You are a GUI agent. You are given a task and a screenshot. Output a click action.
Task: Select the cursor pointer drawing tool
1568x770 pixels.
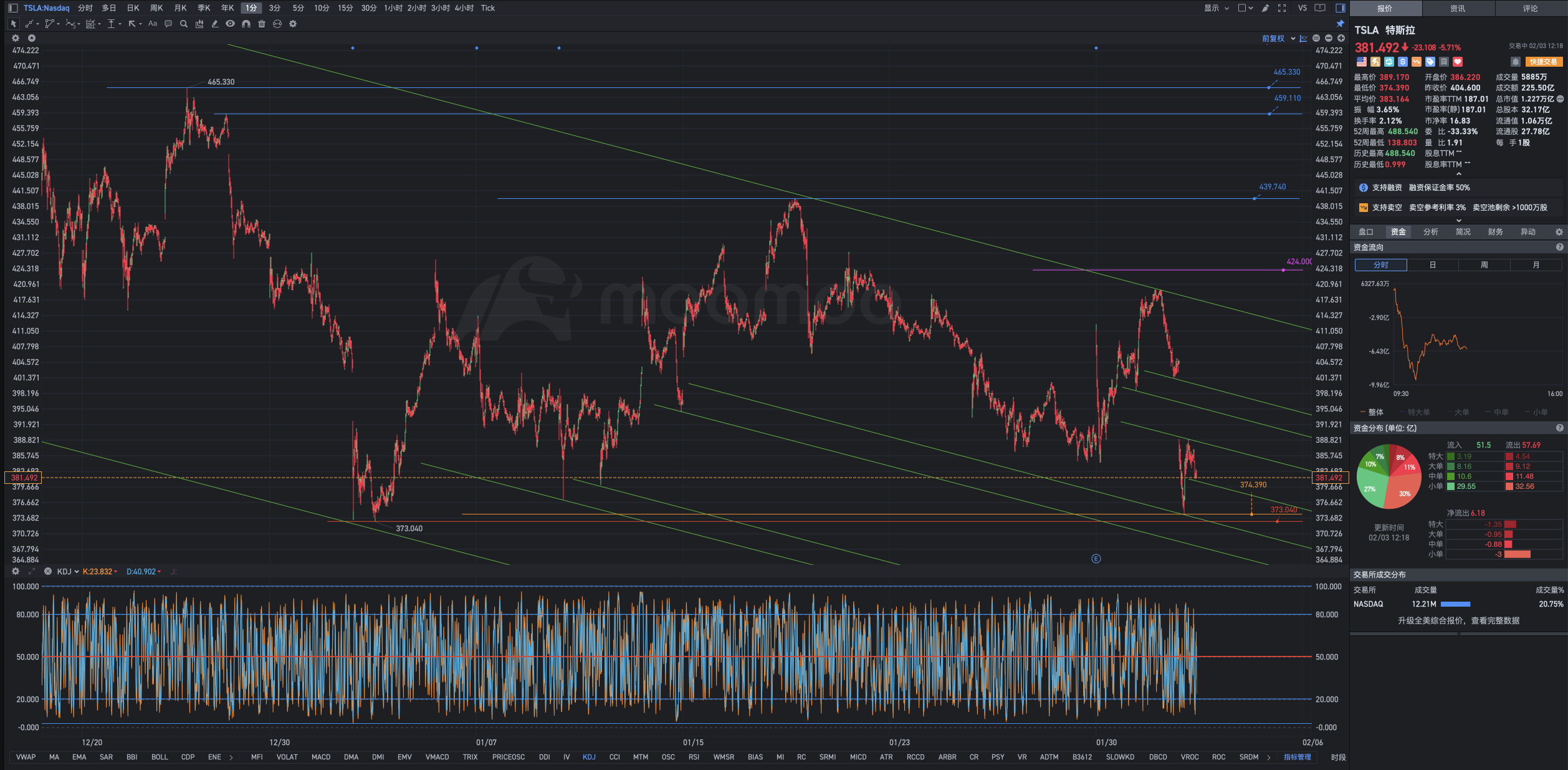pyautogui.click(x=13, y=24)
